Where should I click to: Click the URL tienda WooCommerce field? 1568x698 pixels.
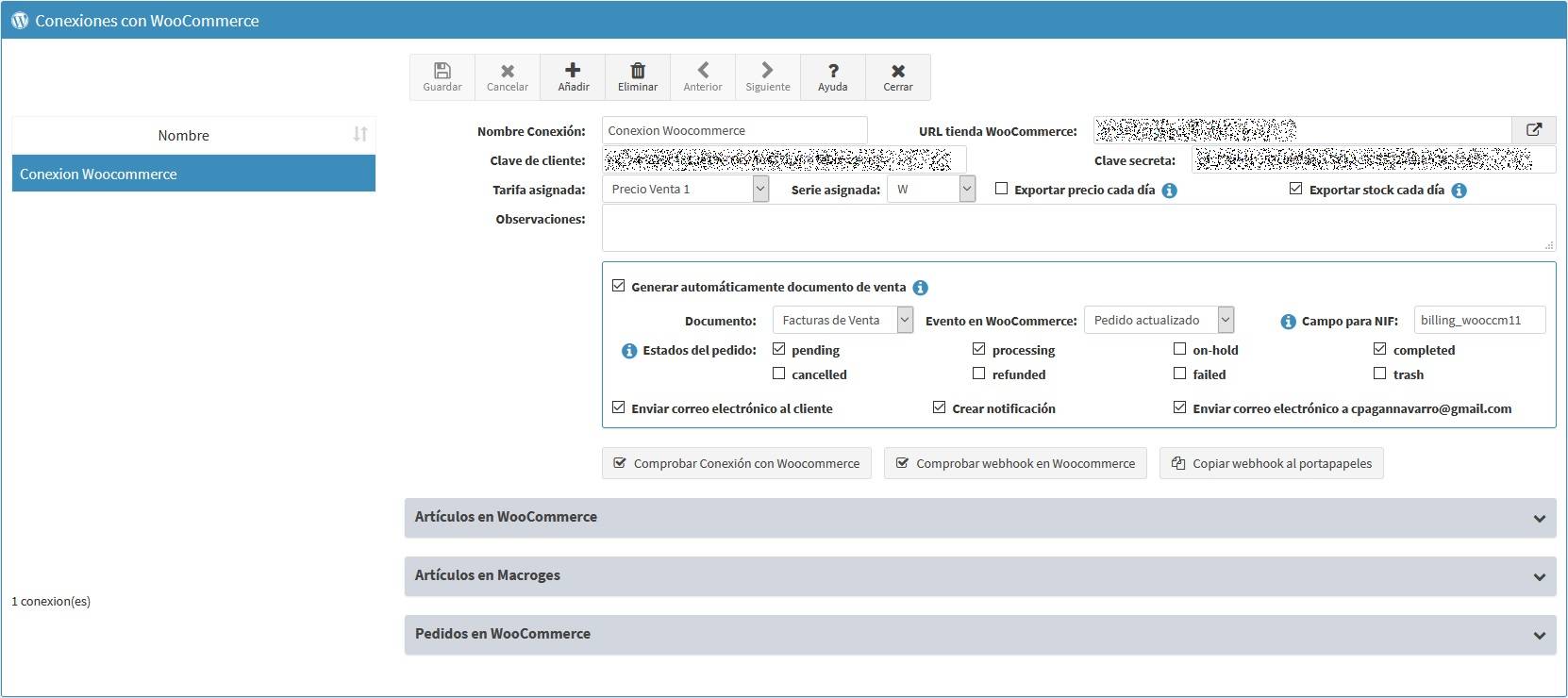1303,130
